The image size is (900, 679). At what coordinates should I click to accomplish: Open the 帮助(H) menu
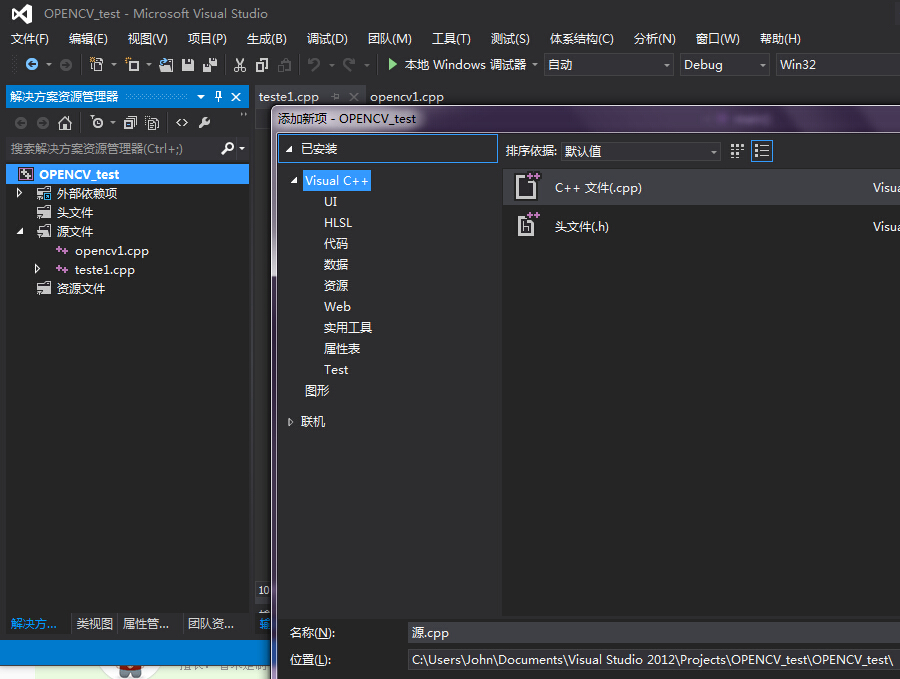click(x=780, y=38)
